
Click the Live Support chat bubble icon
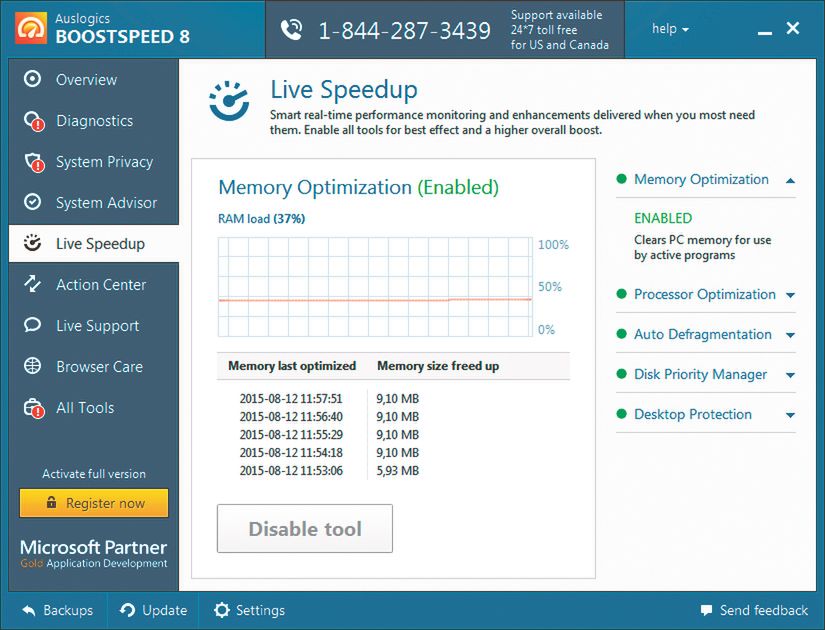(33, 325)
